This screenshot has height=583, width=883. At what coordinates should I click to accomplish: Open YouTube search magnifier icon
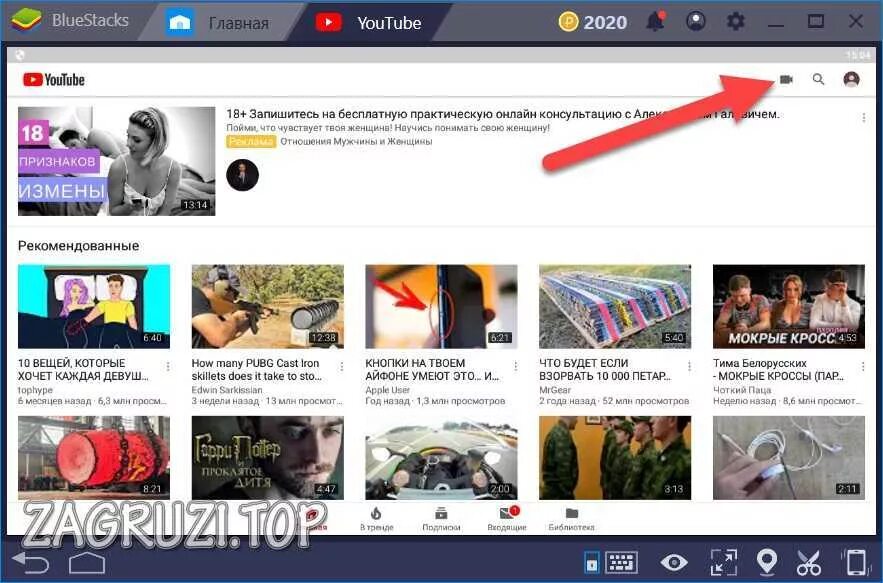[x=818, y=79]
